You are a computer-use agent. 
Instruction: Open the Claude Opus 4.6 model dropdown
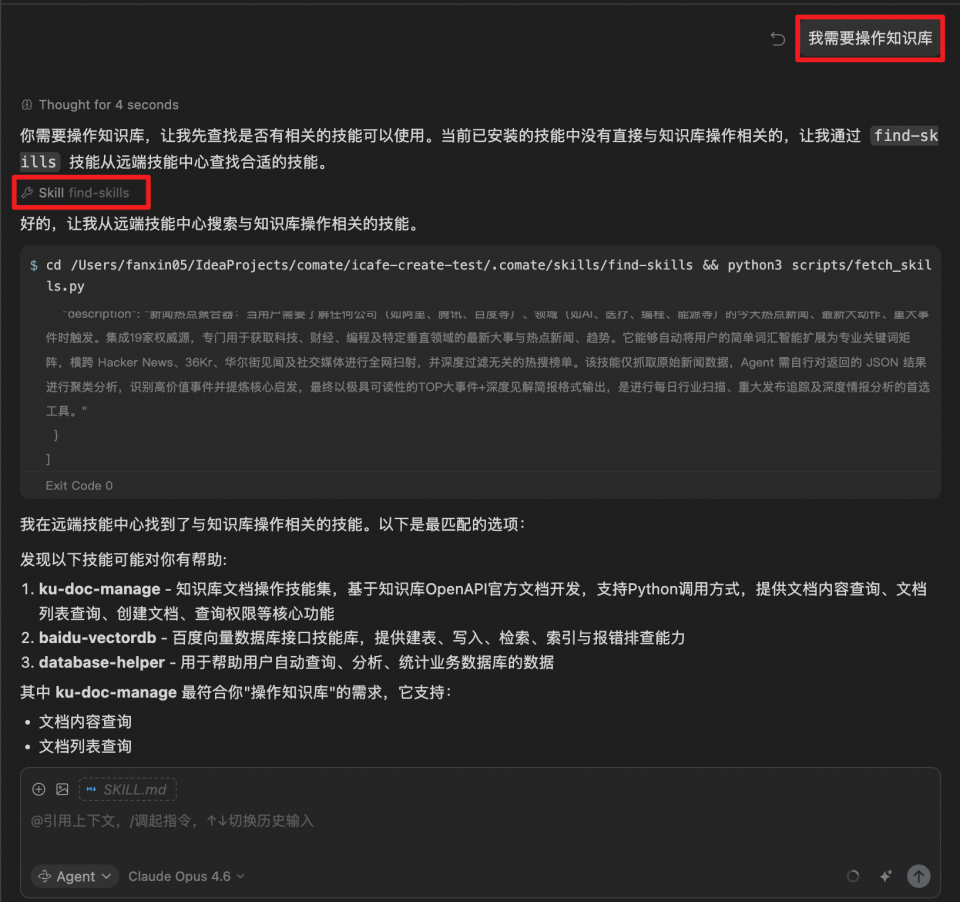click(x=186, y=876)
